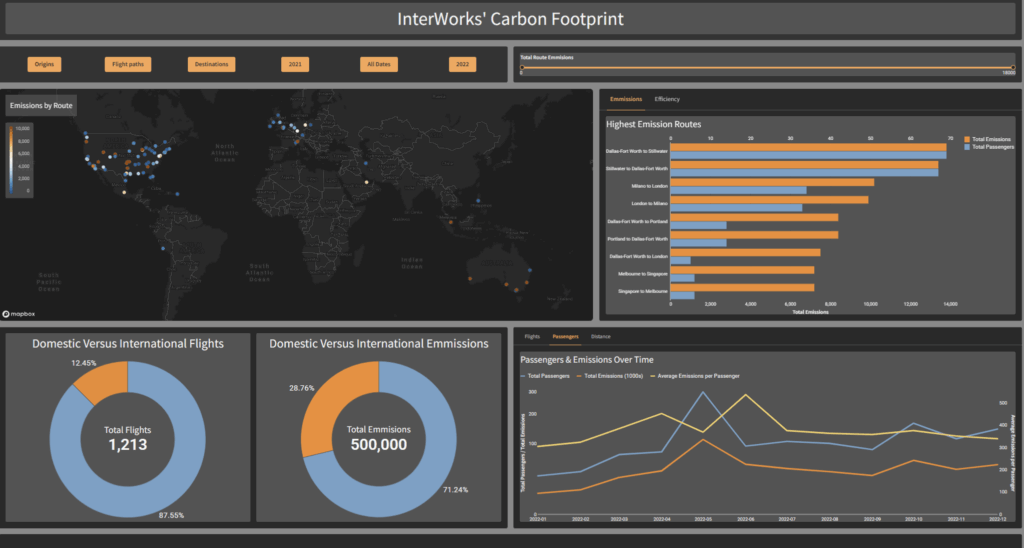Screen dimensions: 1024x548
Task: Select the Flight paths button
Action: click(128, 64)
